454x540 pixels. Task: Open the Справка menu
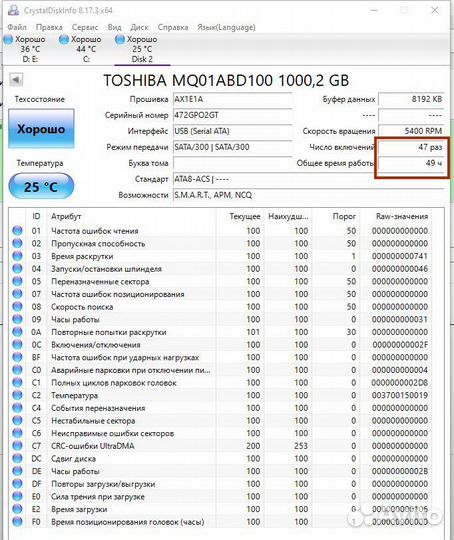pyautogui.click(x=173, y=27)
